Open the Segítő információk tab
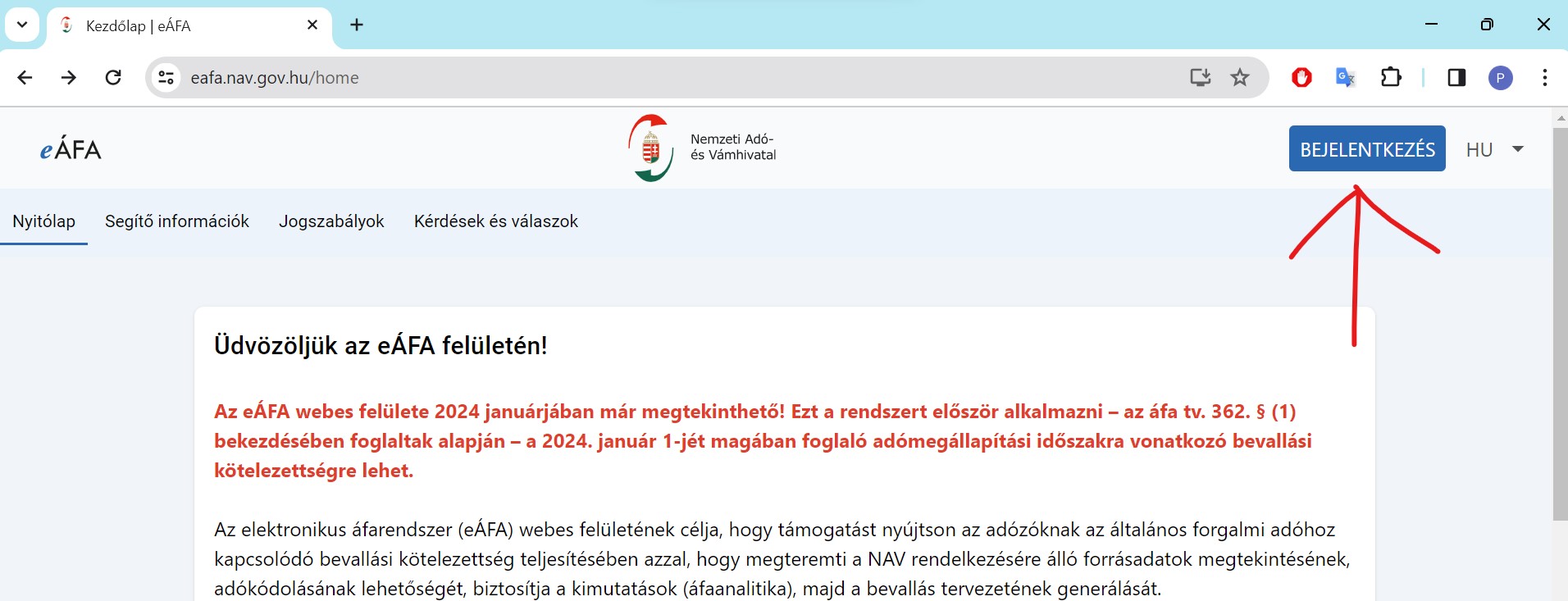The height and width of the screenshot is (601, 1568). pos(177,221)
